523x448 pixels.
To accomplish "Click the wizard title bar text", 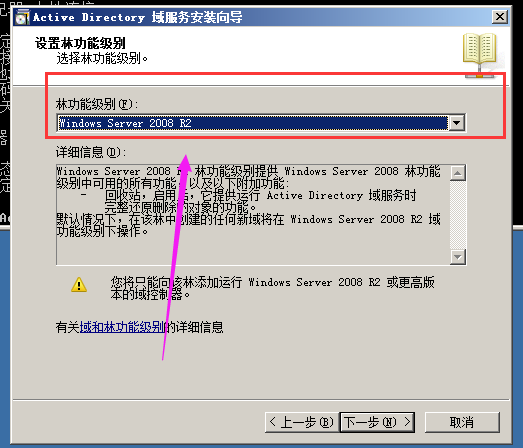I will coord(137,17).
